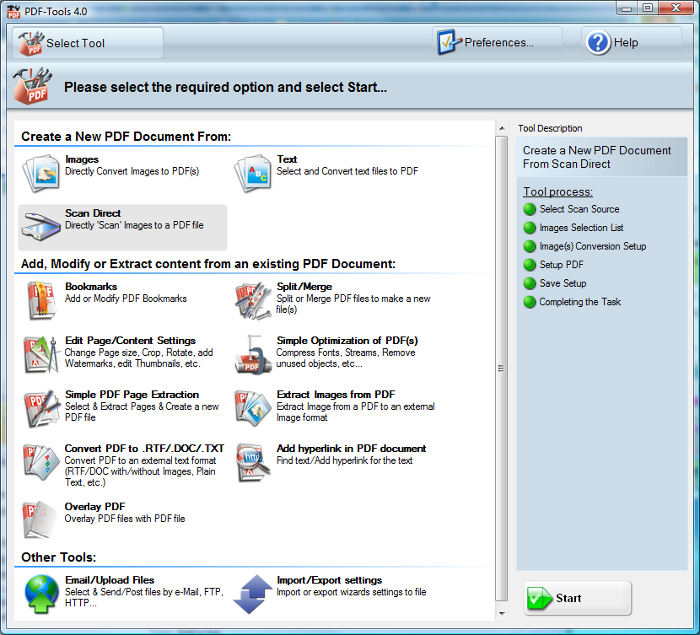Click the Bookmarks tool icon

[x=41, y=301]
